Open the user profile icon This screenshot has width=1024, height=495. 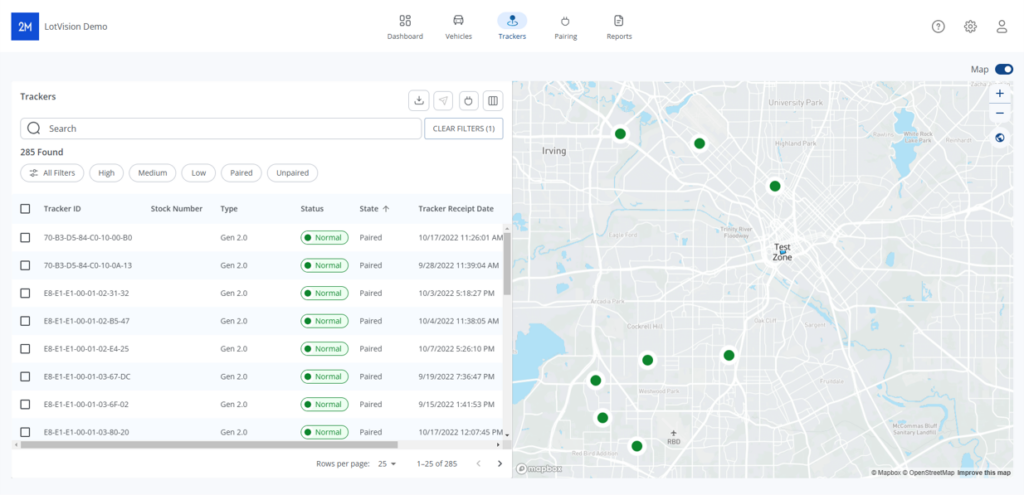[x=1002, y=27]
